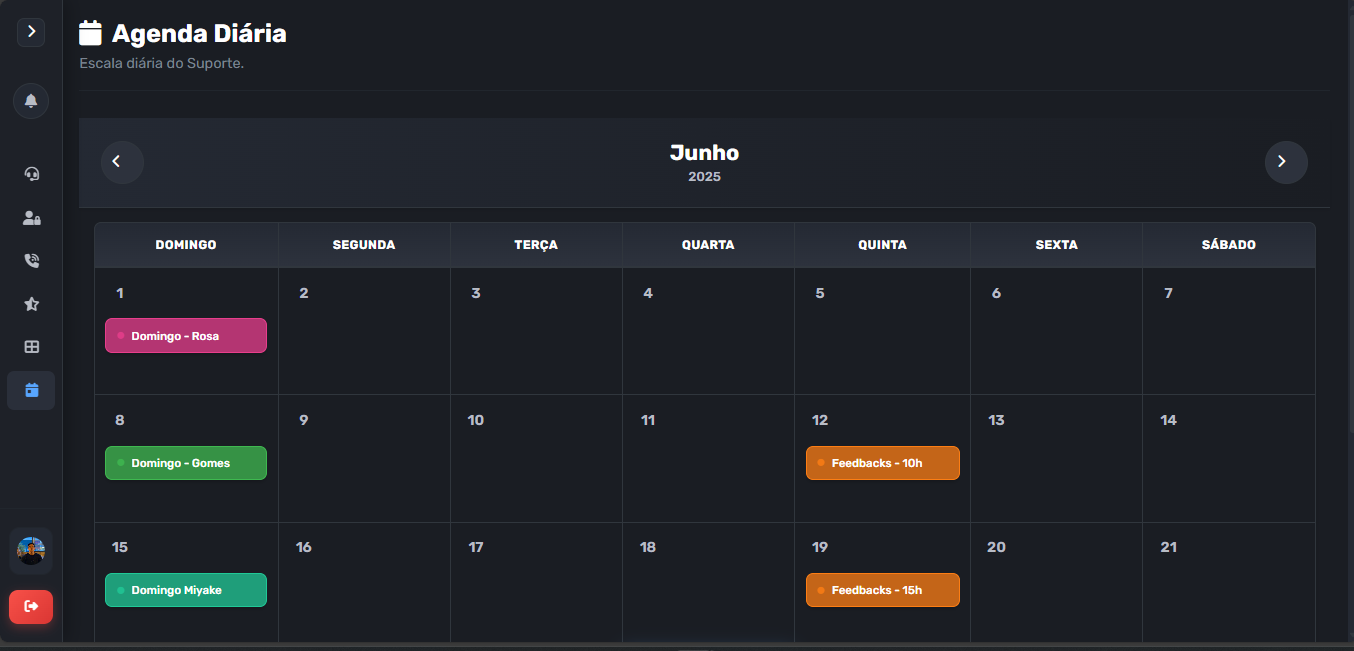Click the 2025 year label
The height and width of the screenshot is (651, 1354).
point(704,177)
